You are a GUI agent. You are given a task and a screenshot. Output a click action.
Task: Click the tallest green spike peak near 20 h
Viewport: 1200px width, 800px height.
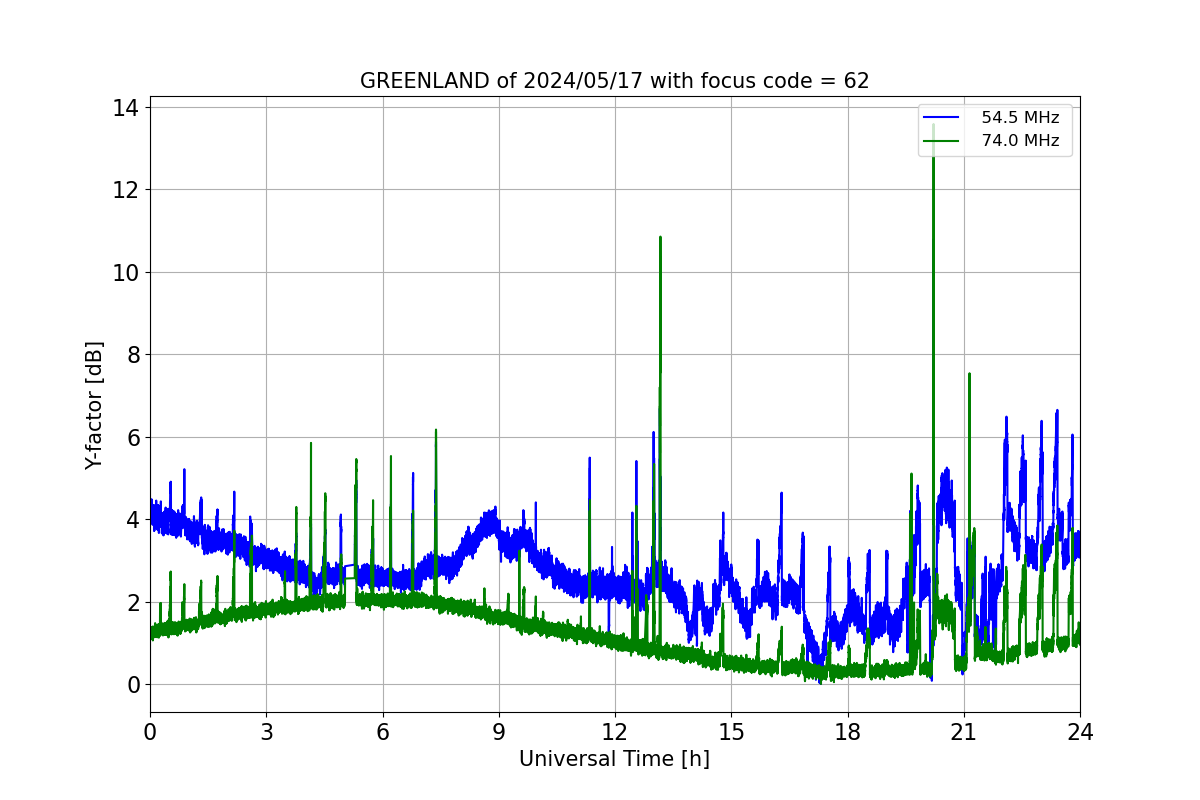click(x=933, y=126)
